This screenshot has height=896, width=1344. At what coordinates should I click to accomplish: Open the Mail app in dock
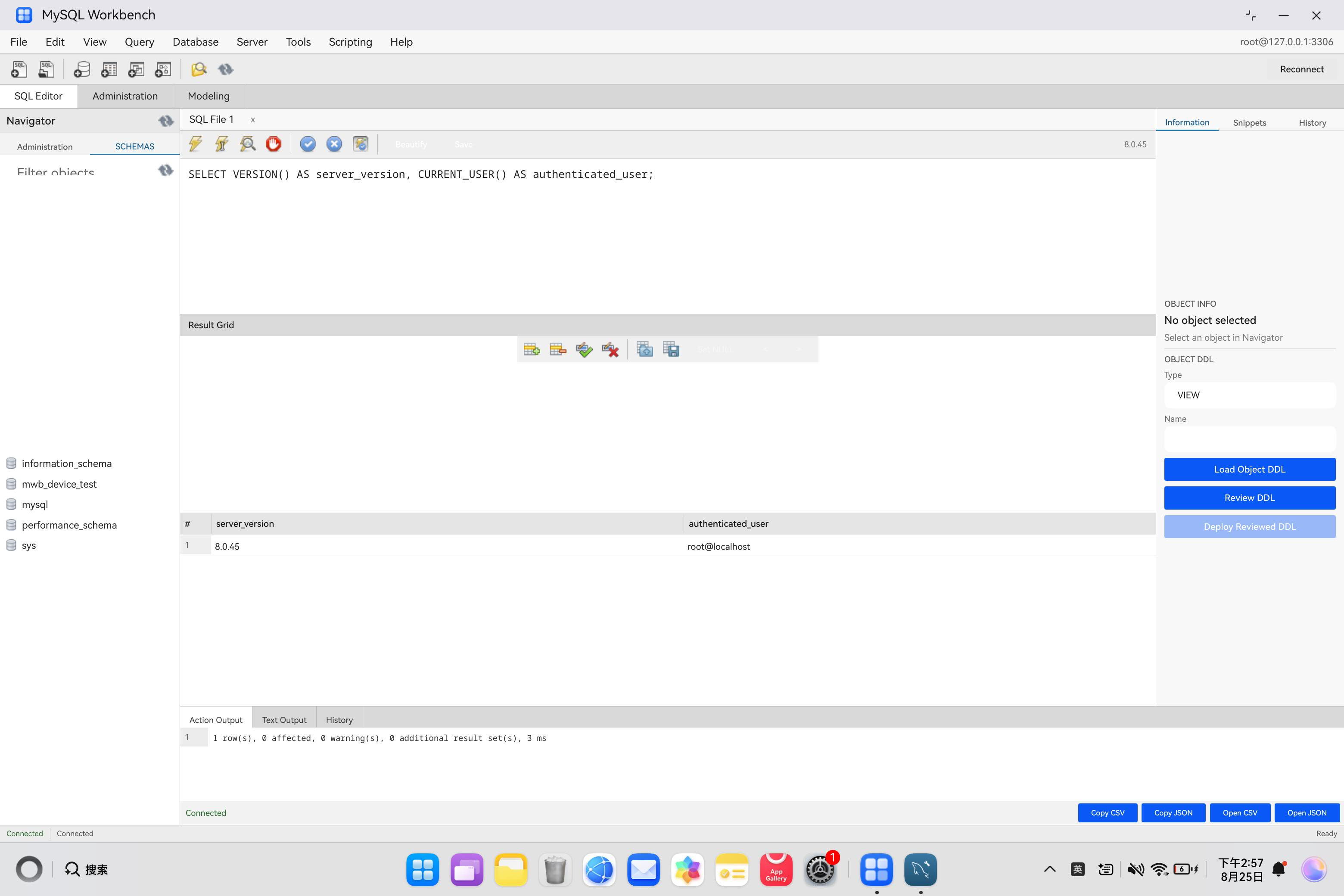point(644,870)
